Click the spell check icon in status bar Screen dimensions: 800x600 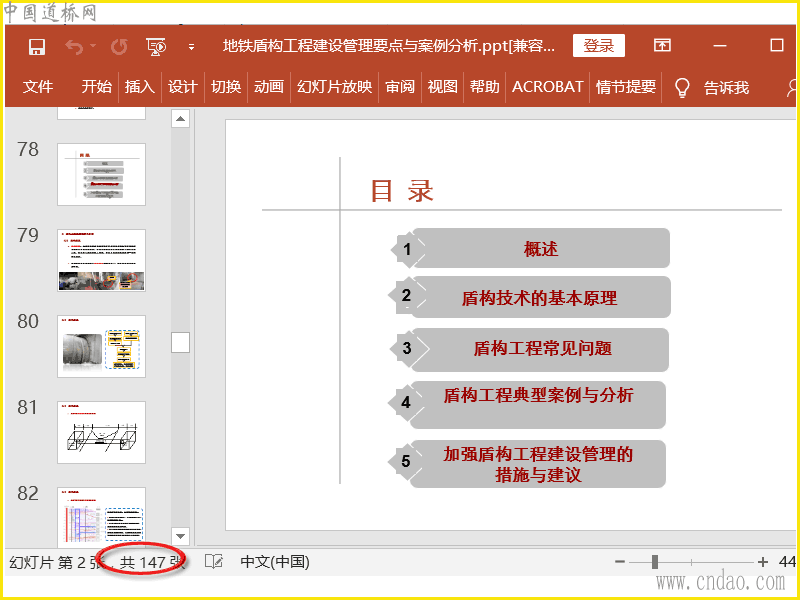point(214,562)
